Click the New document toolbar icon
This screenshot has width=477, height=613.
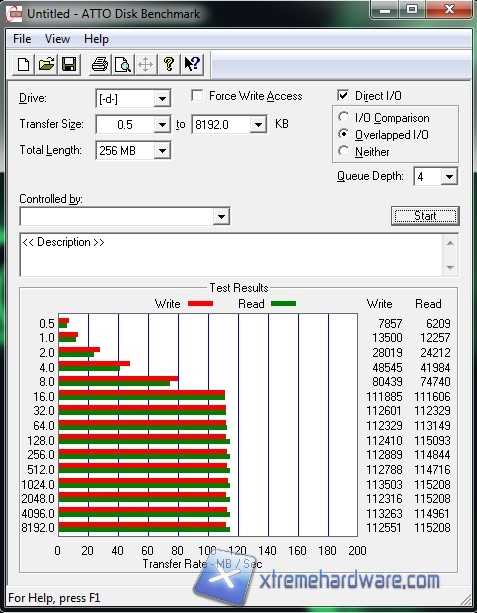pyautogui.click(x=23, y=64)
